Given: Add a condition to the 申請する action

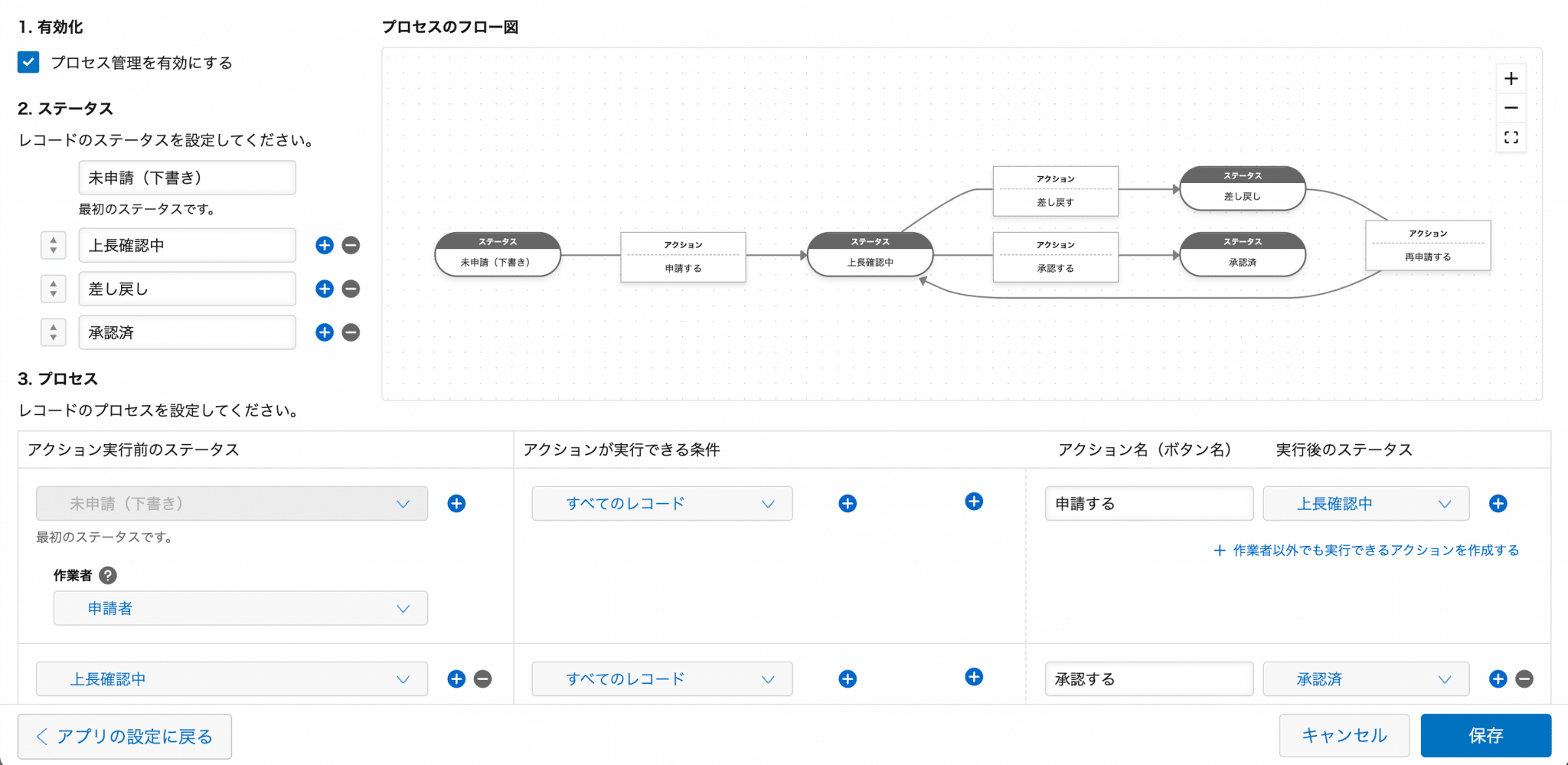Looking at the screenshot, I should coord(847,503).
